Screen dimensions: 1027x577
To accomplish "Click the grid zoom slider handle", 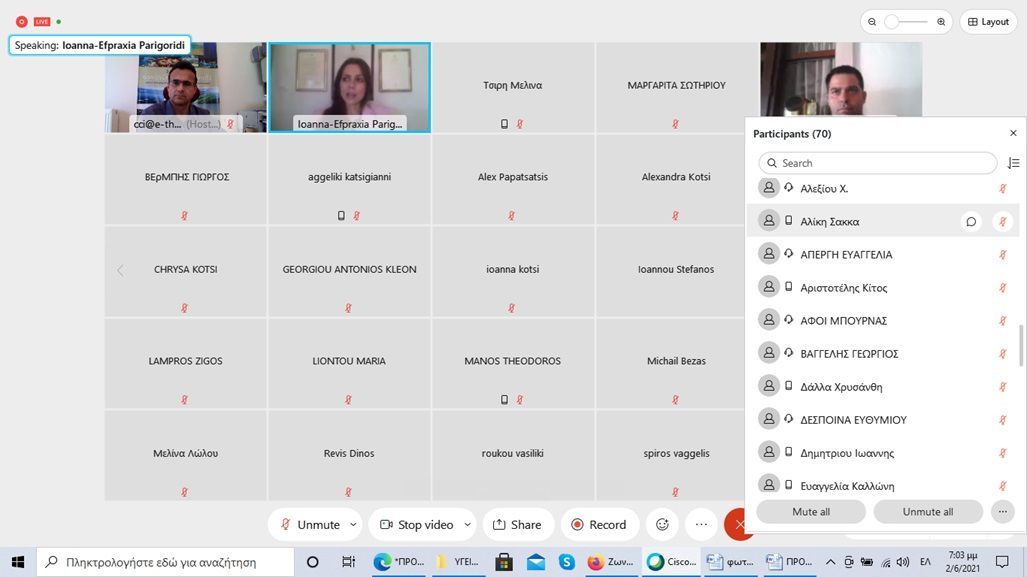I will [x=892, y=22].
